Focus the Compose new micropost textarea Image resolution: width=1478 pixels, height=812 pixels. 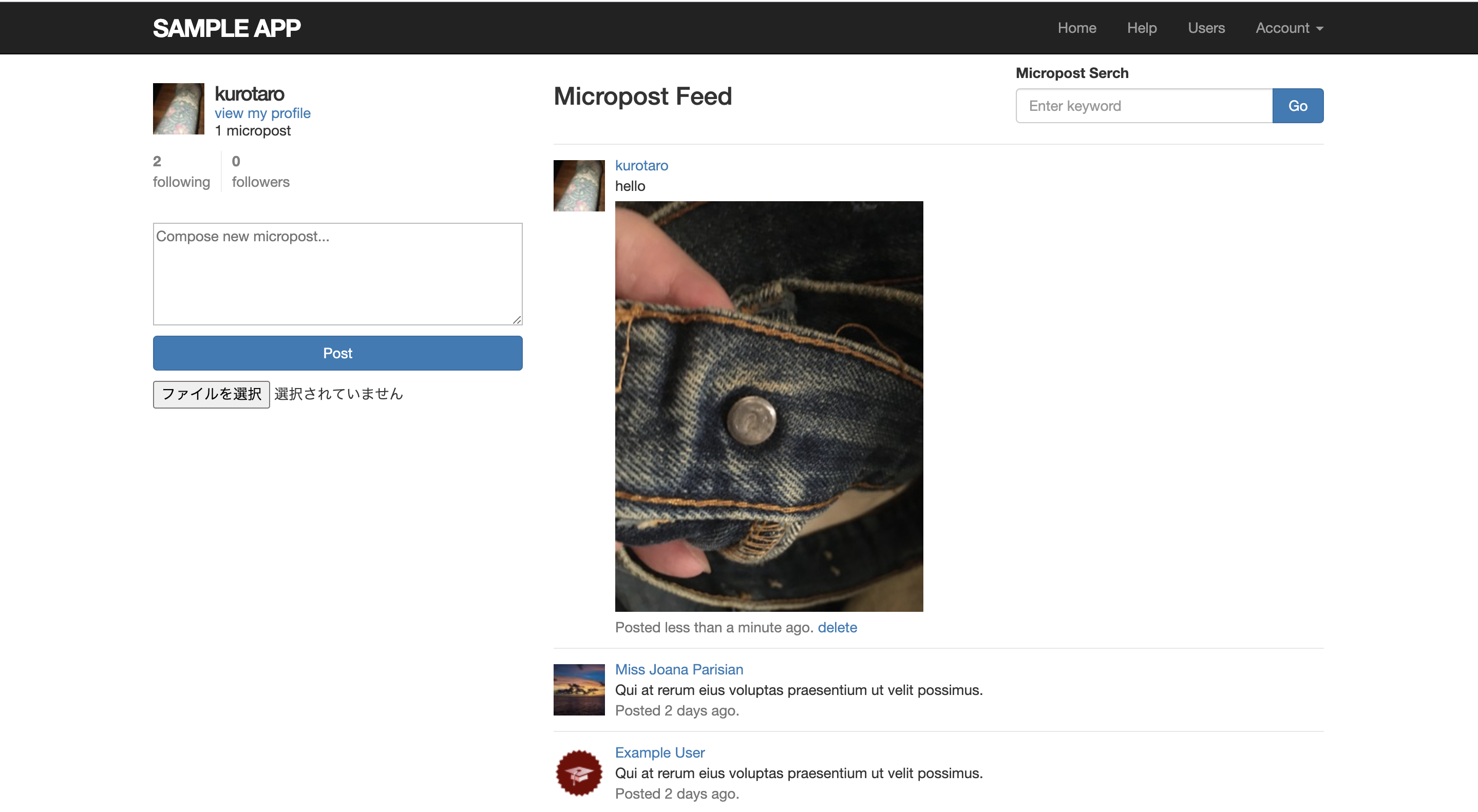tap(337, 274)
